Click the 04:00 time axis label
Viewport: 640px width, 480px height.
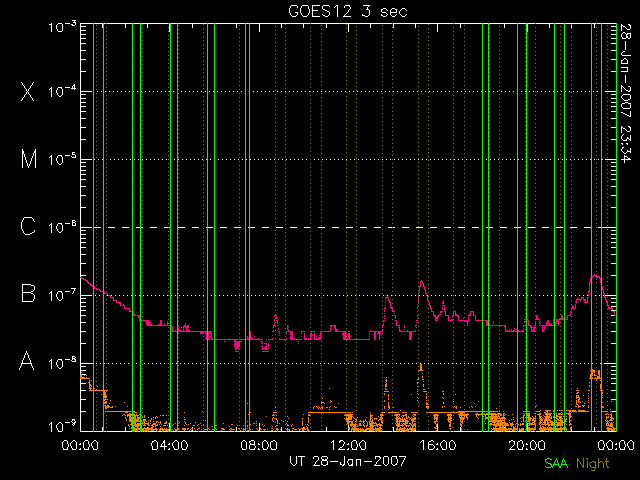pos(169,445)
